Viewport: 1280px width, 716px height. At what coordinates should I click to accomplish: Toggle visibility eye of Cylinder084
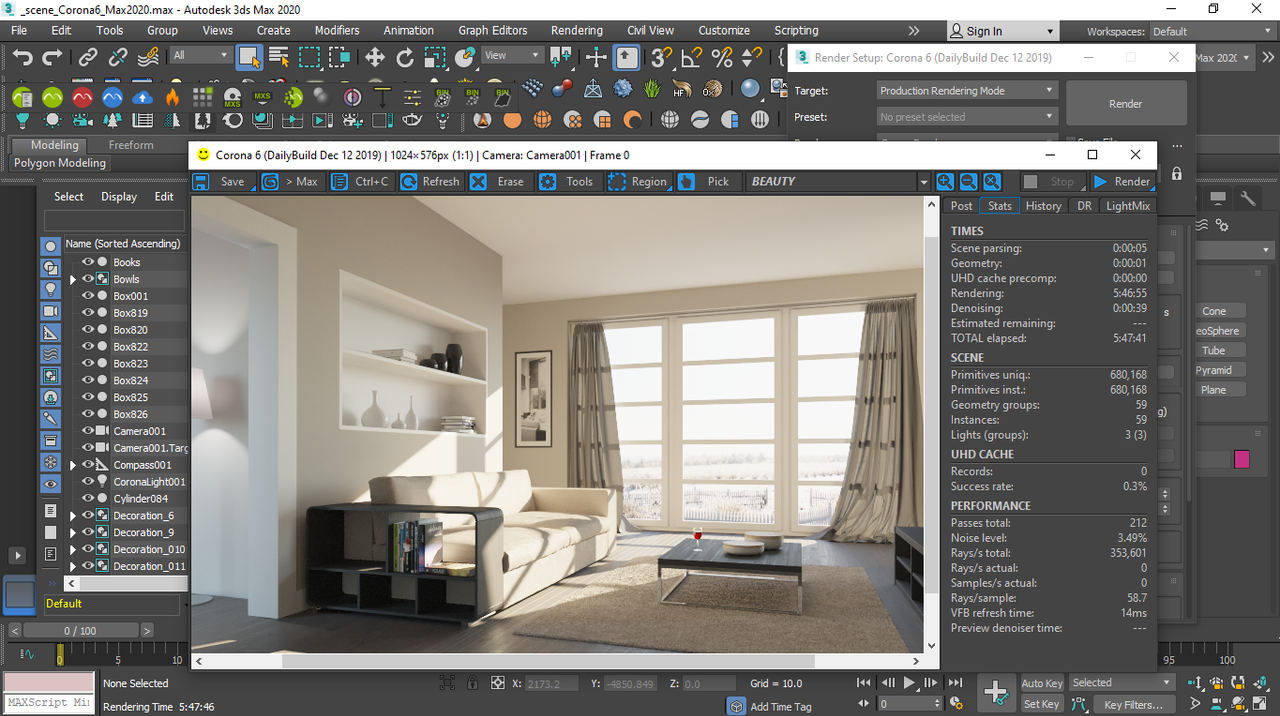pyautogui.click(x=87, y=498)
